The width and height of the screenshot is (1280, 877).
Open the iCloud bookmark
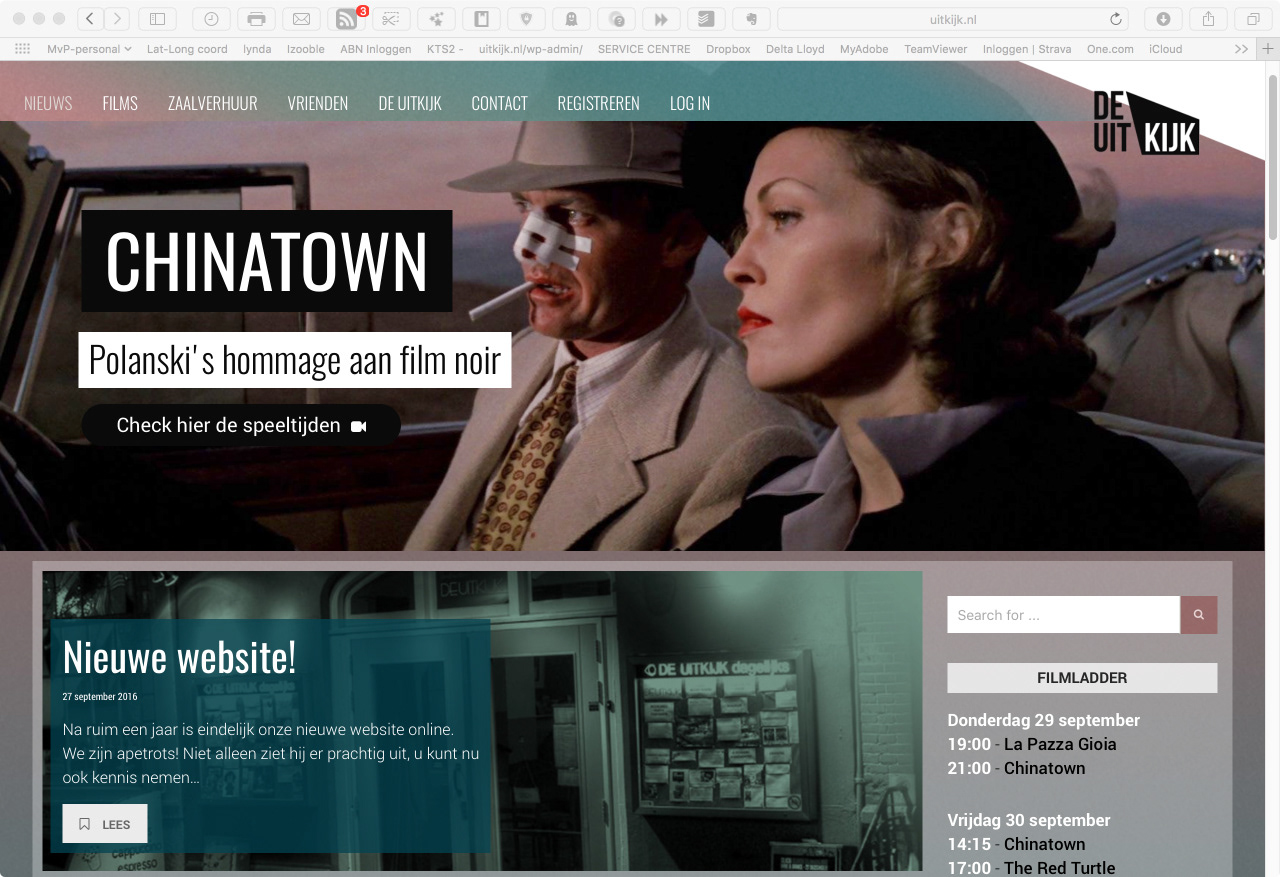(1165, 49)
